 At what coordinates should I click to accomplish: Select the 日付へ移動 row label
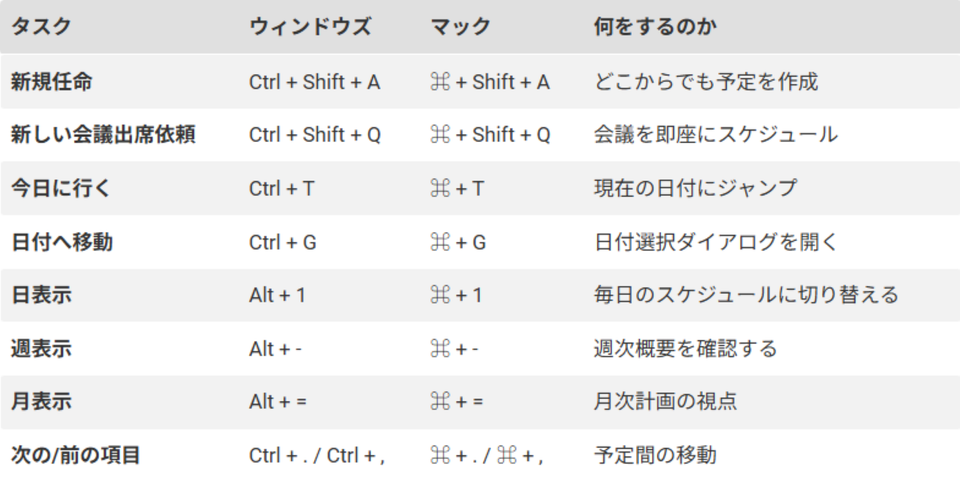point(62,242)
